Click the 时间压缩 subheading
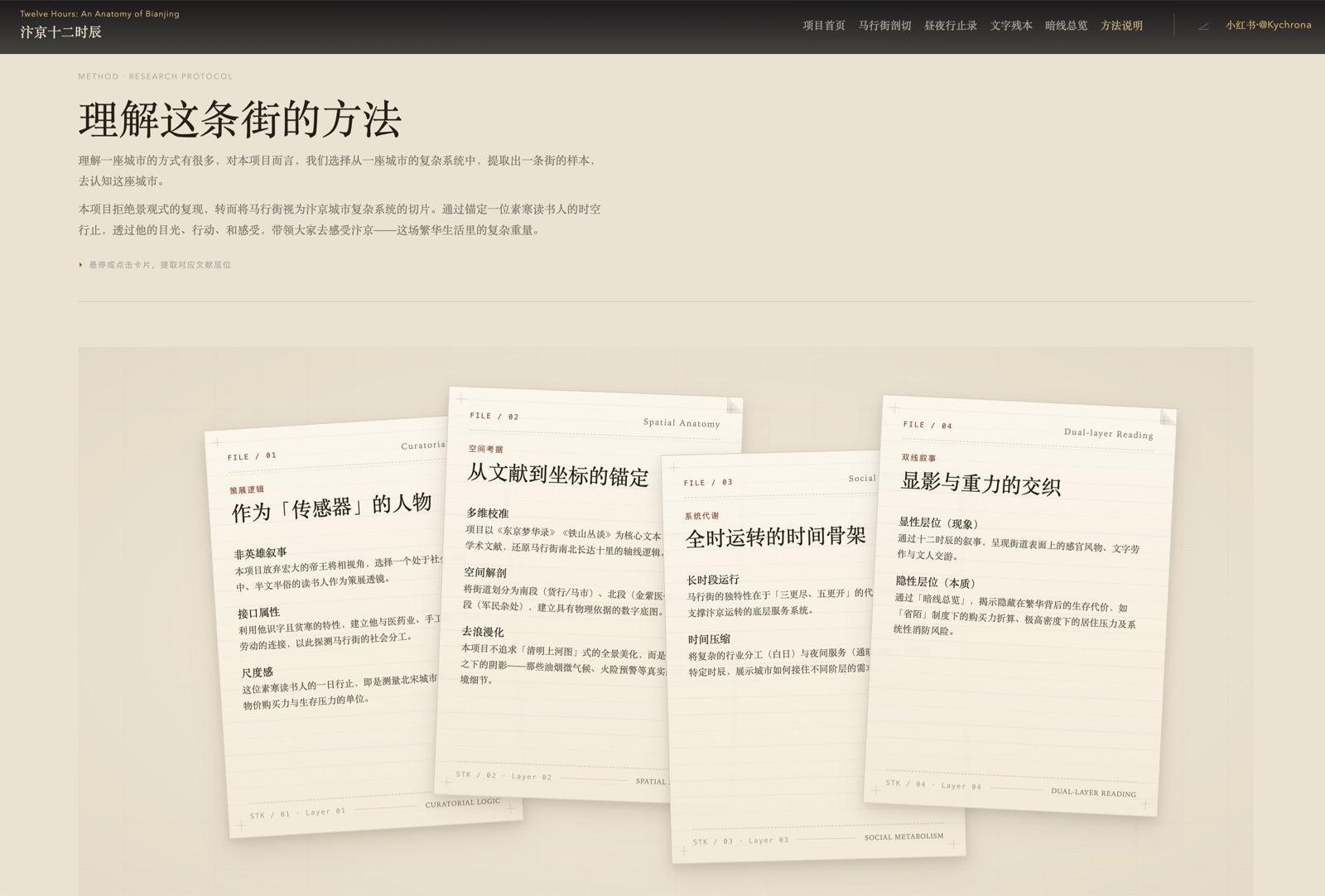Image resolution: width=1325 pixels, height=896 pixels. pos(709,639)
